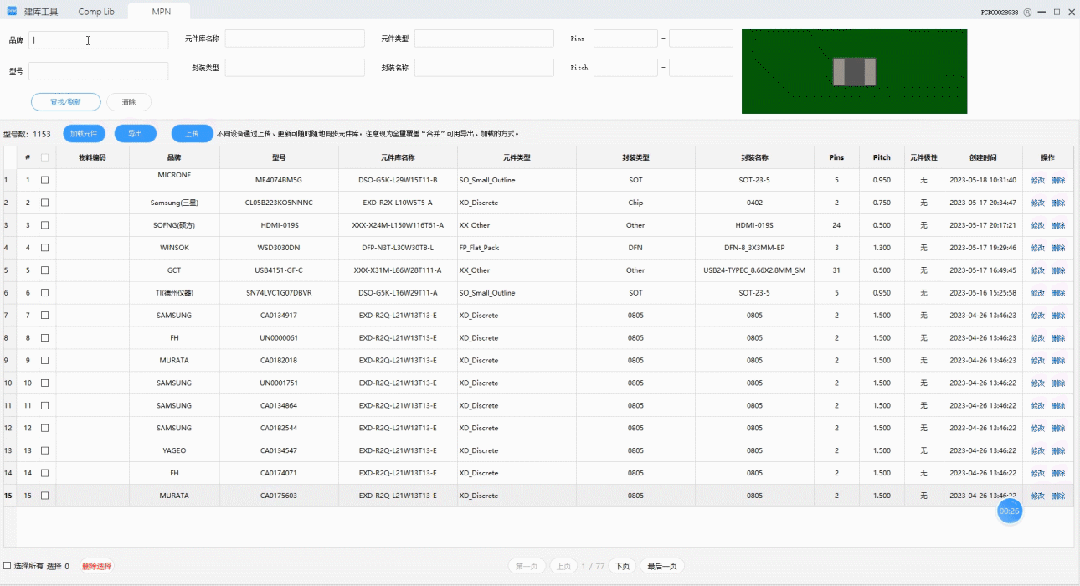Click 修改 in the MICRONE row
The image size is (1080, 586).
[x=1037, y=180]
